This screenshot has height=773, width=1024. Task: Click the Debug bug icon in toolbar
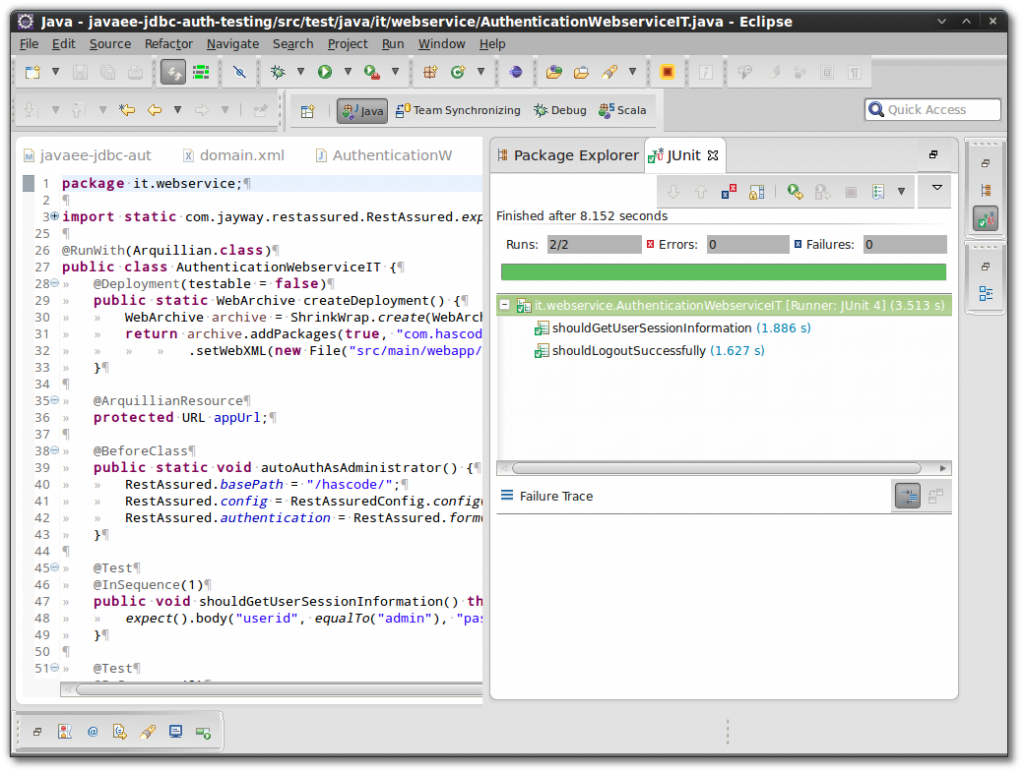(278, 72)
